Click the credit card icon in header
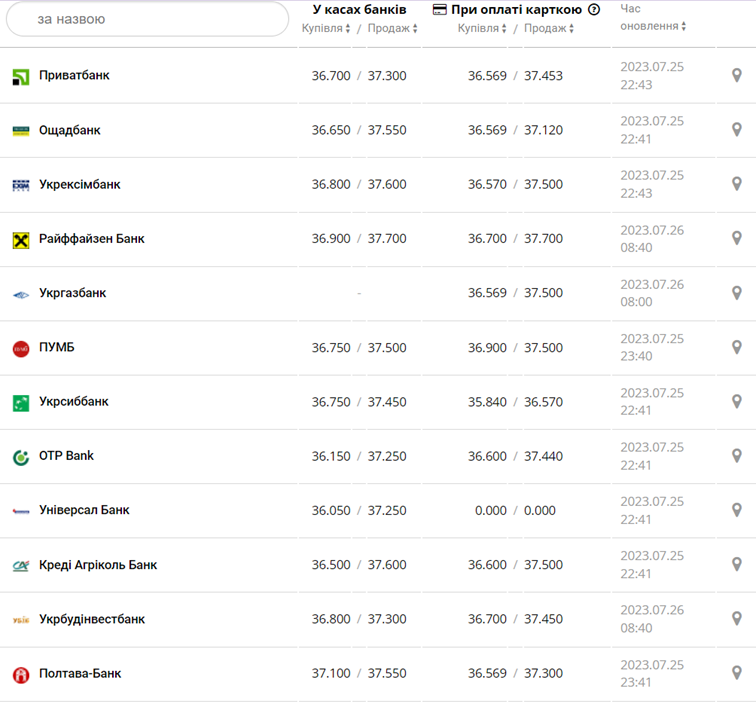Screen dimensions: 756x704 (x=440, y=10)
